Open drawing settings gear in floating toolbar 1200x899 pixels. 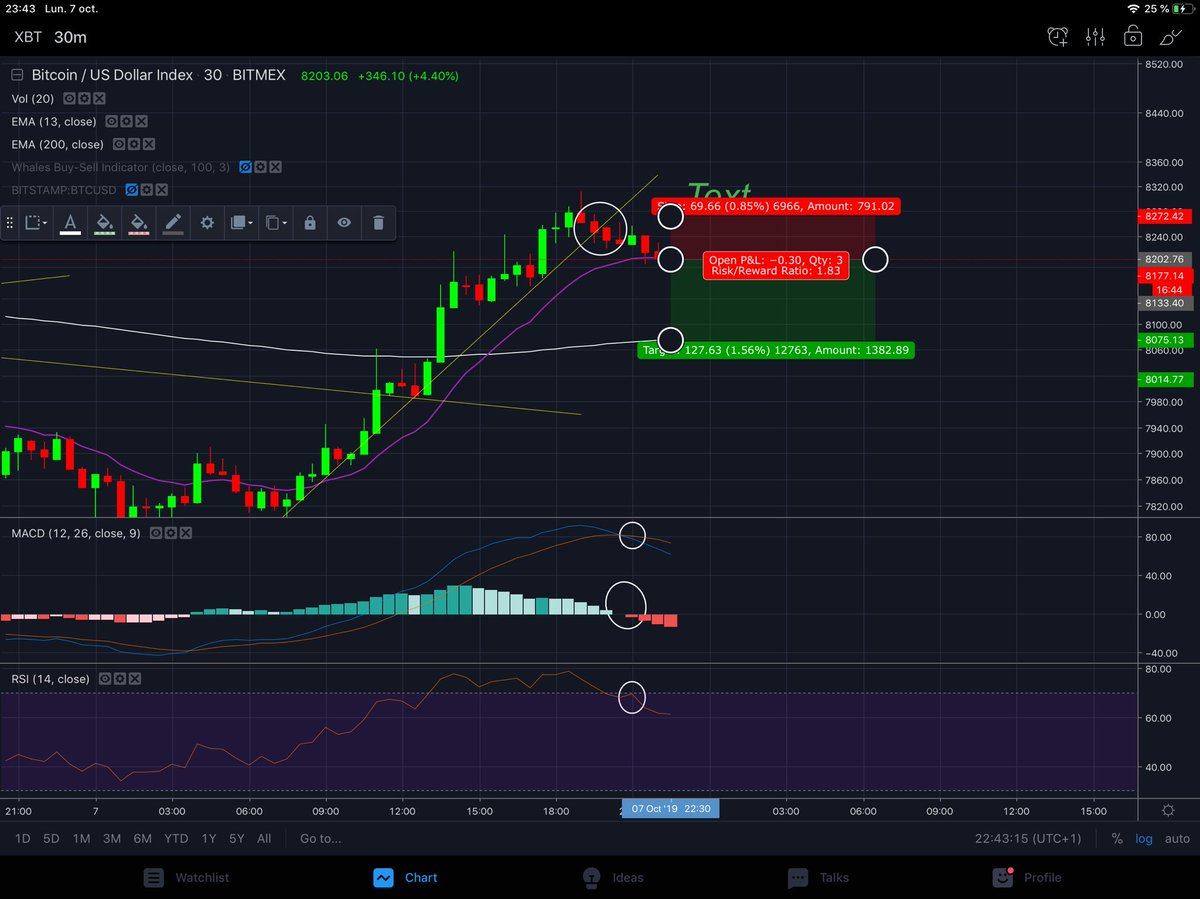[207, 222]
